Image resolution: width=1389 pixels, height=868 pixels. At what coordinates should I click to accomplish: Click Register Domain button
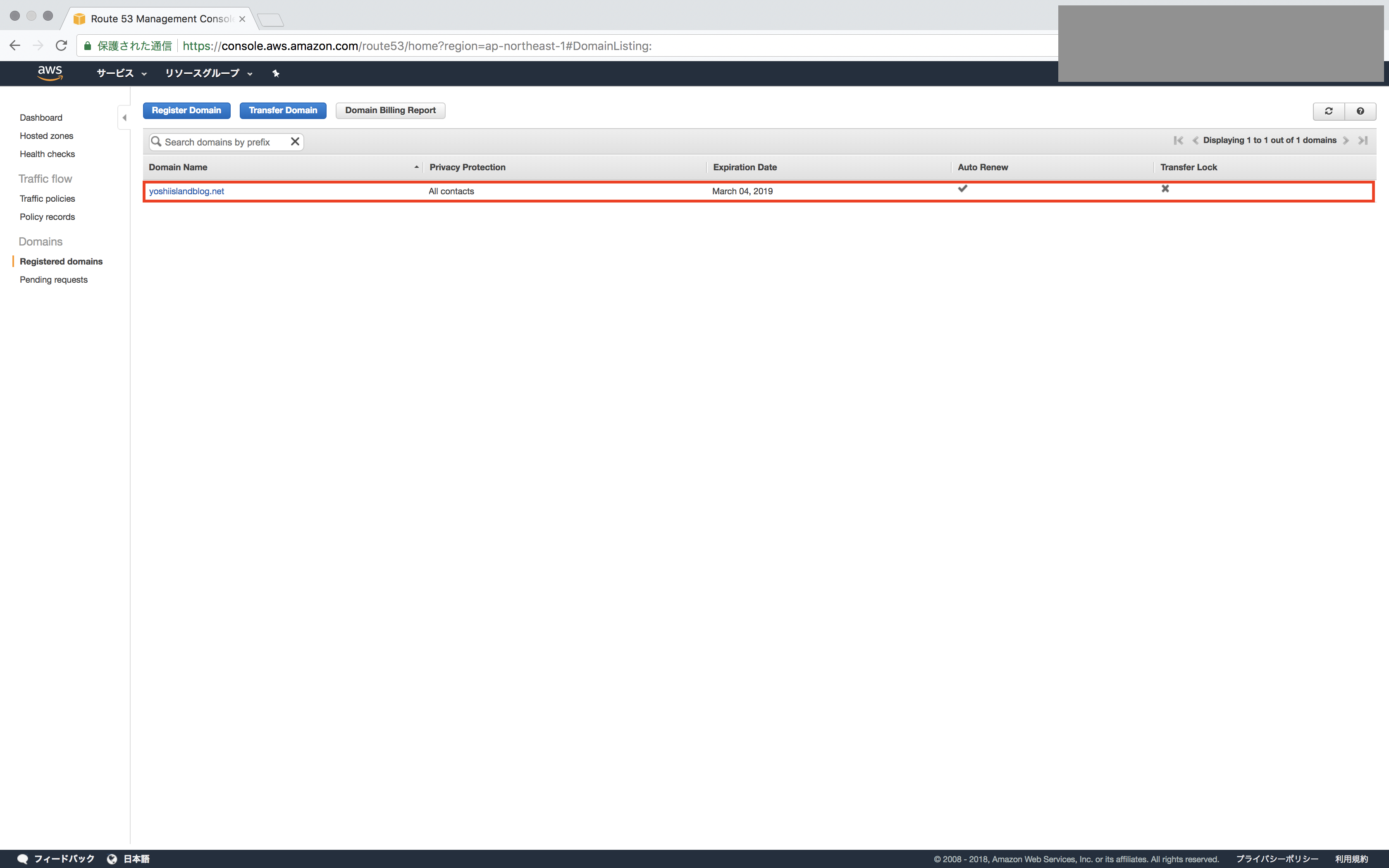[x=186, y=110]
